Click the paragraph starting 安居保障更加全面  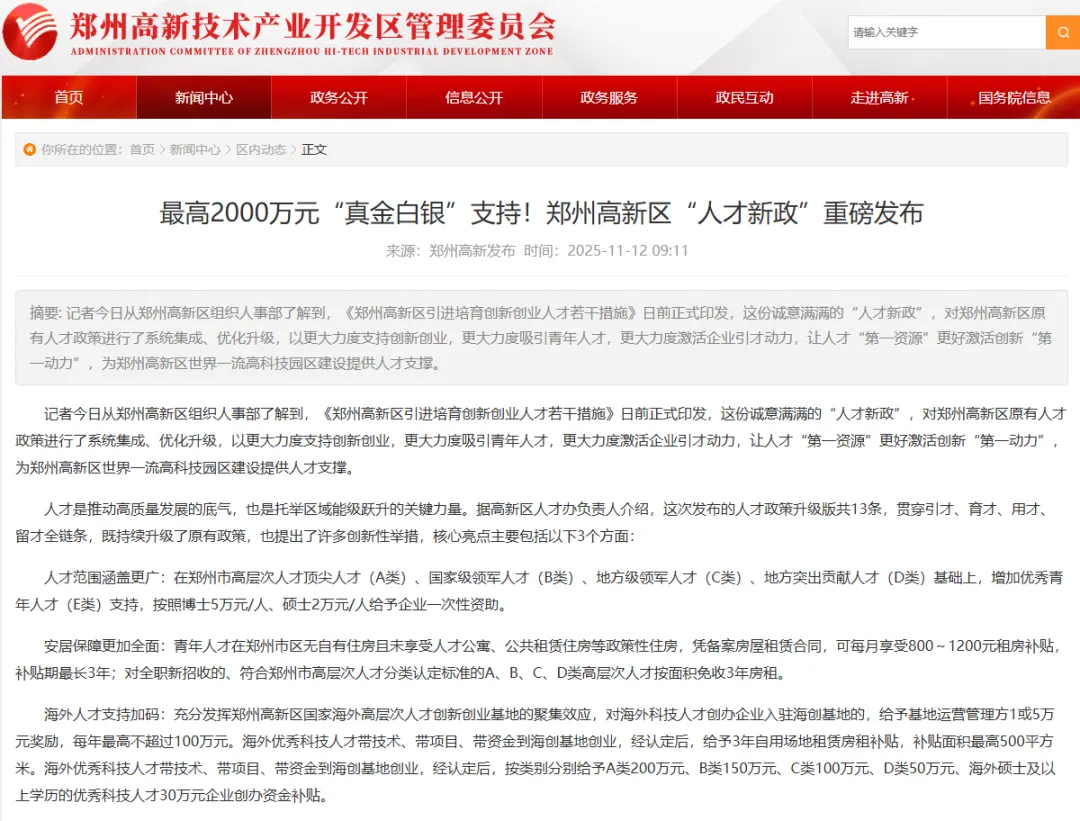point(541,659)
